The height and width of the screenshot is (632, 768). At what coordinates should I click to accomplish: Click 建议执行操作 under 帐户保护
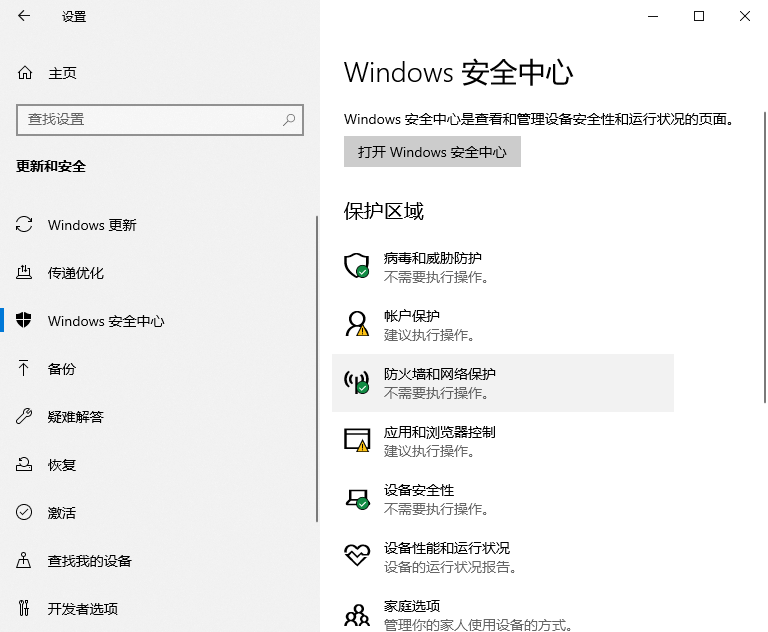coord(429,335)
